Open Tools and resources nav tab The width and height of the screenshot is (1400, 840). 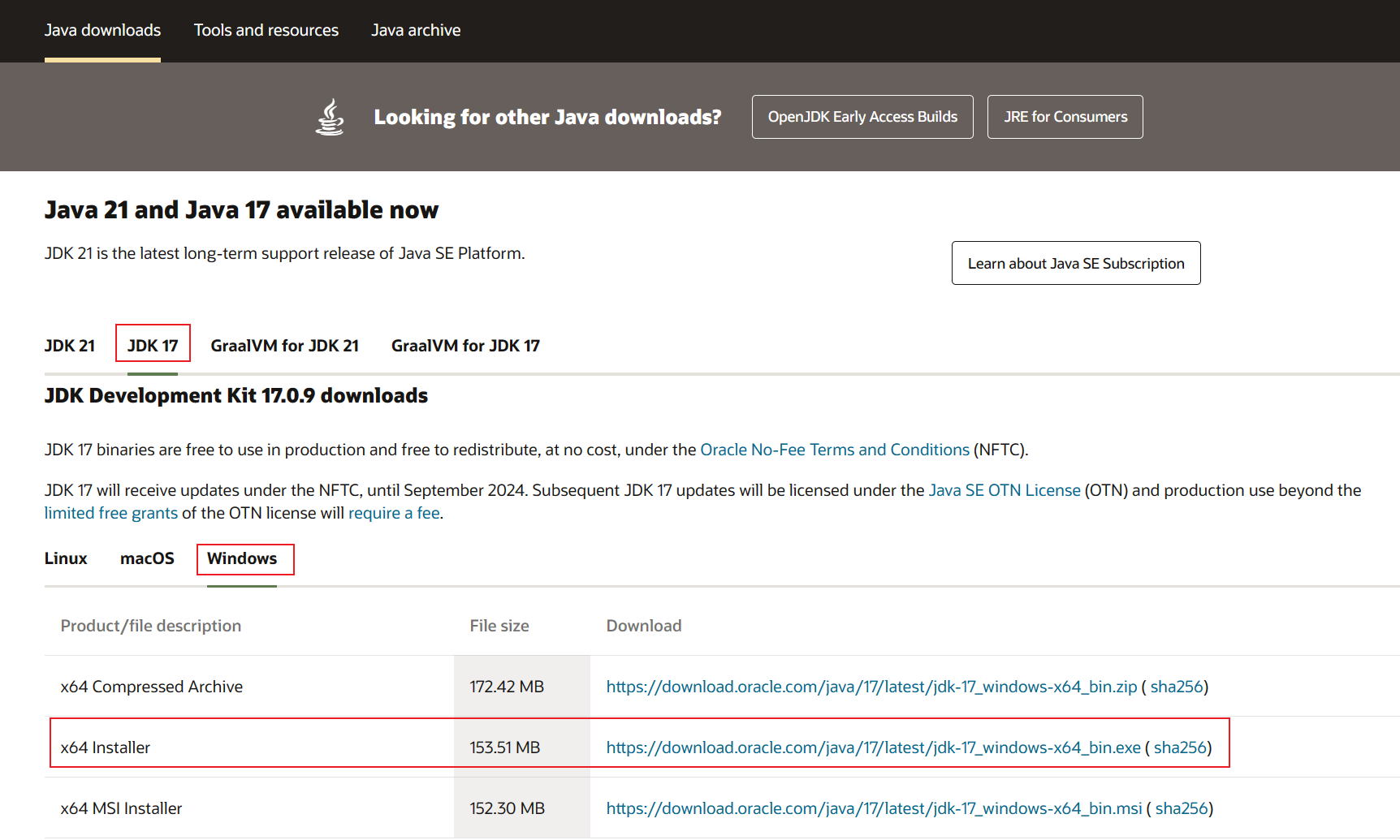click(266, 30)
